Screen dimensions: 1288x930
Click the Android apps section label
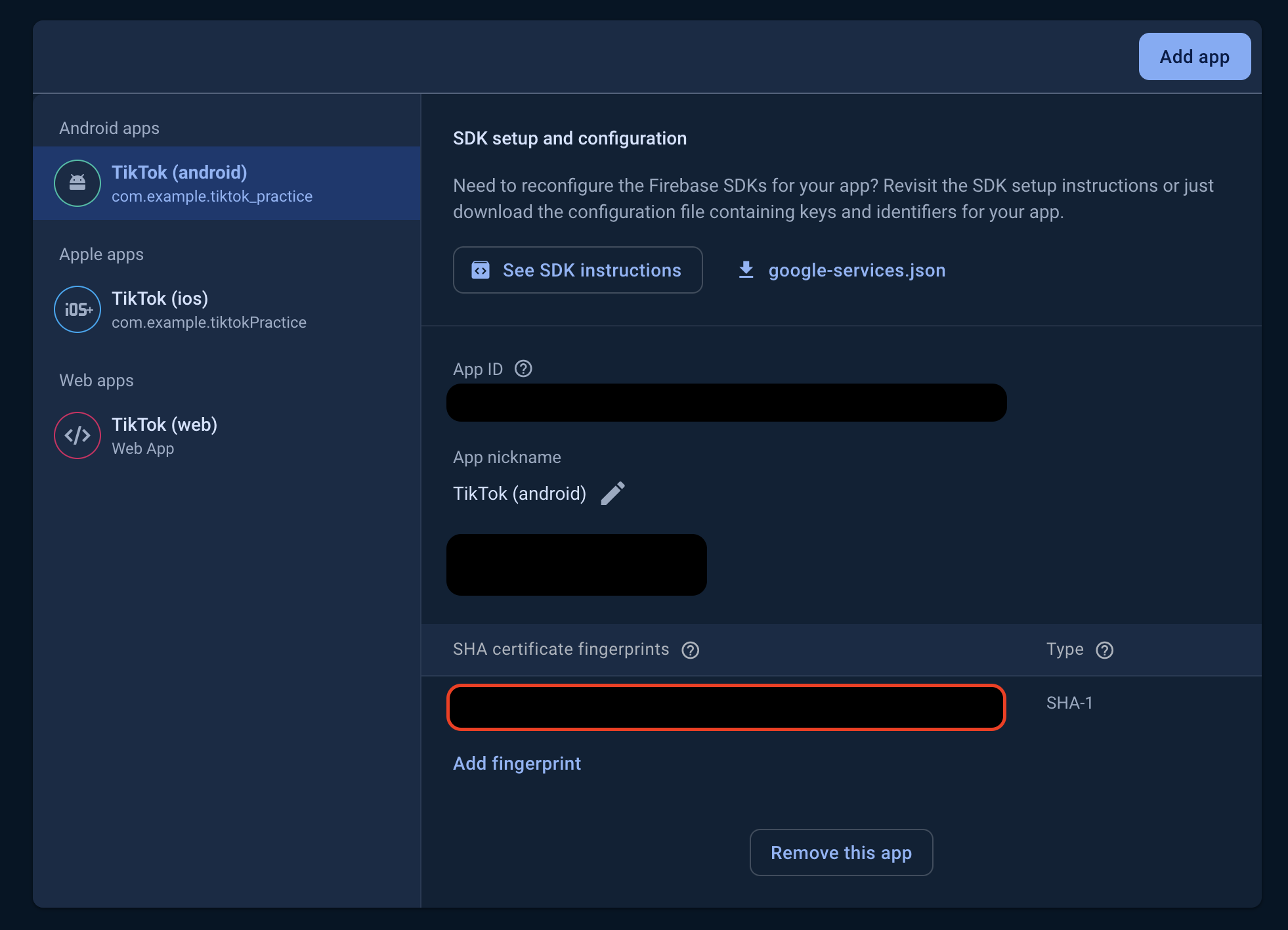coord(109,128)
